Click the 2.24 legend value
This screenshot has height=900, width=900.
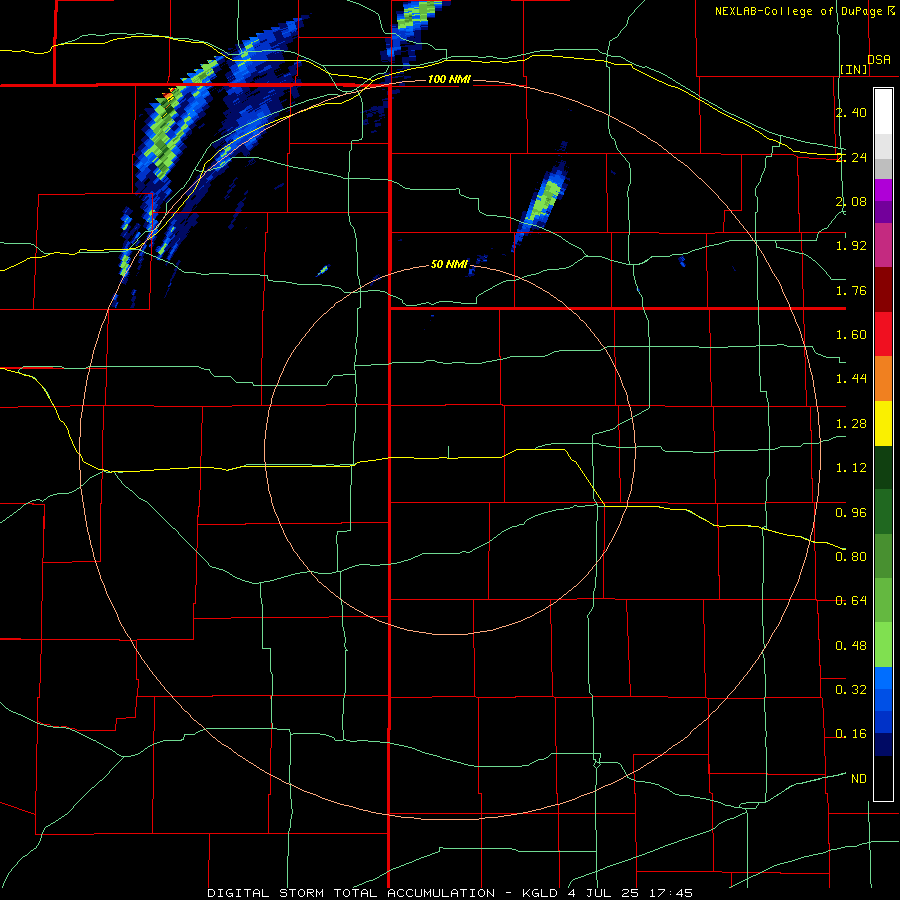point(851,157)
